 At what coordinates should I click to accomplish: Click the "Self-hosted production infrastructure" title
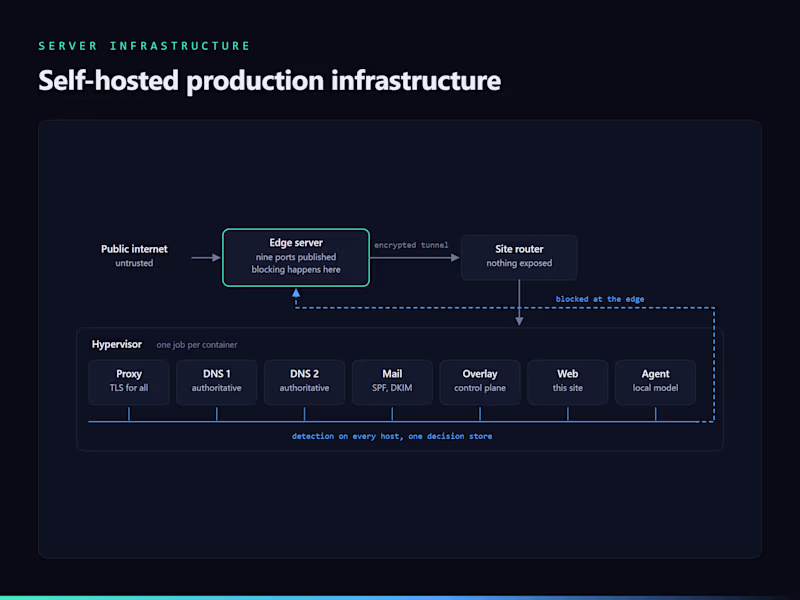[269, 81]
